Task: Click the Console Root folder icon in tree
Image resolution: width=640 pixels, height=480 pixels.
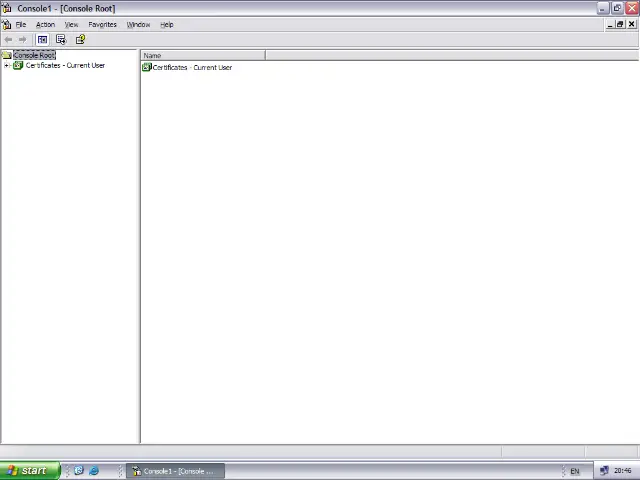Action: coord(7,55)
